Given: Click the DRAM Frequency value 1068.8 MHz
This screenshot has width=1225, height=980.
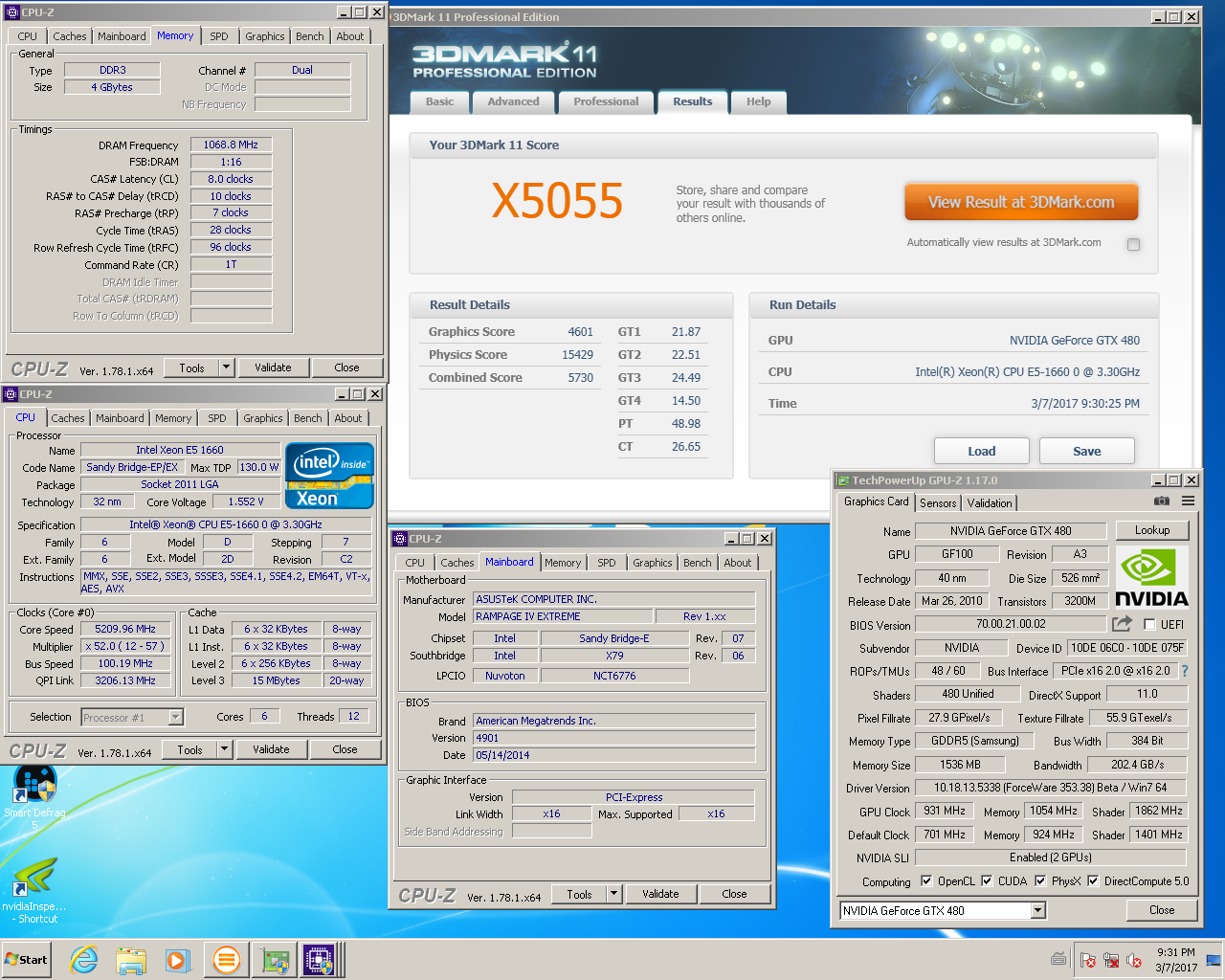Looking at the screenshot, I should coord(231,145).
